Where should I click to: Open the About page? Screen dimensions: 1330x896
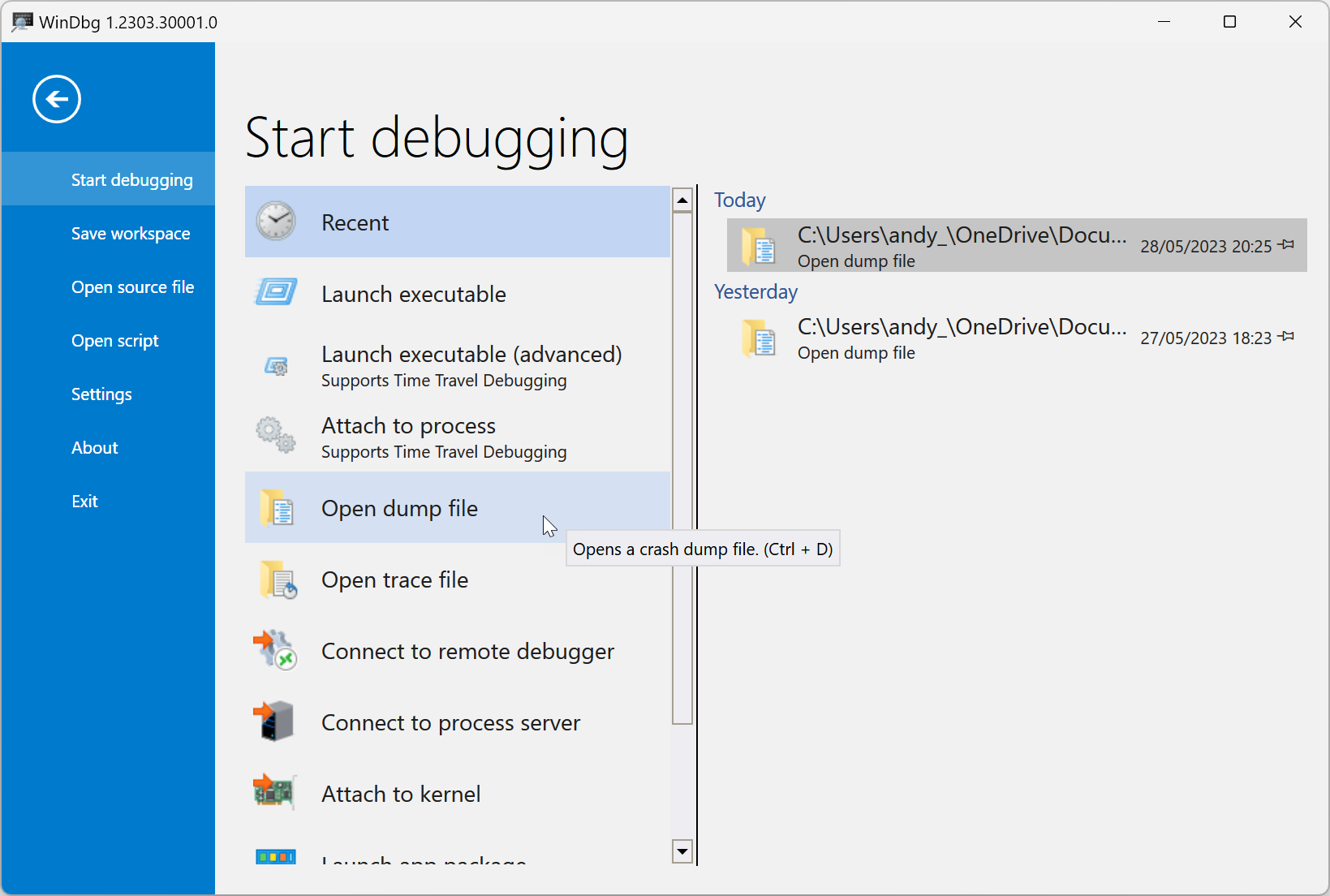pos(109,448)
